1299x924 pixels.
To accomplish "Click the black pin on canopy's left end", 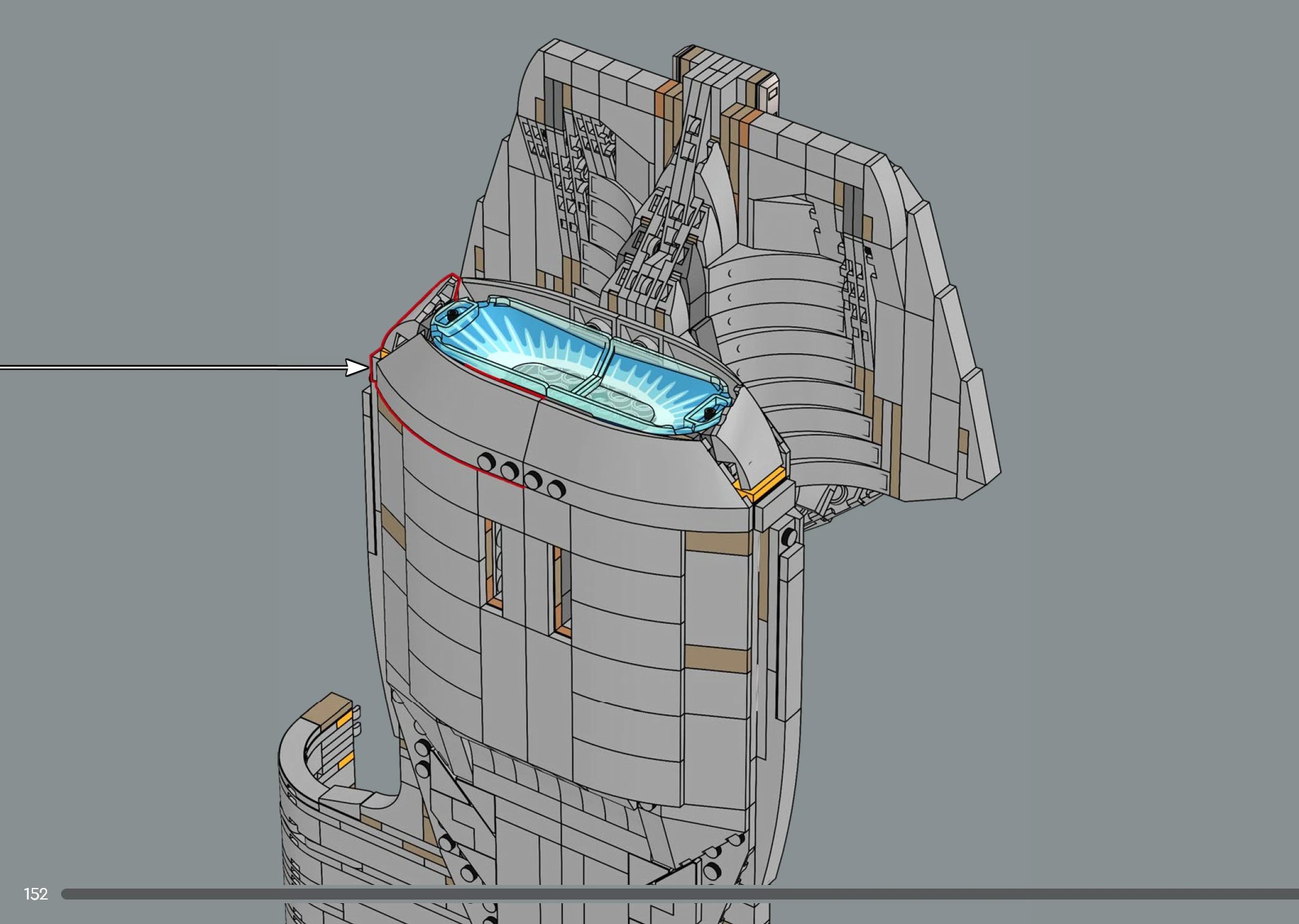I will tap(452, 315).
